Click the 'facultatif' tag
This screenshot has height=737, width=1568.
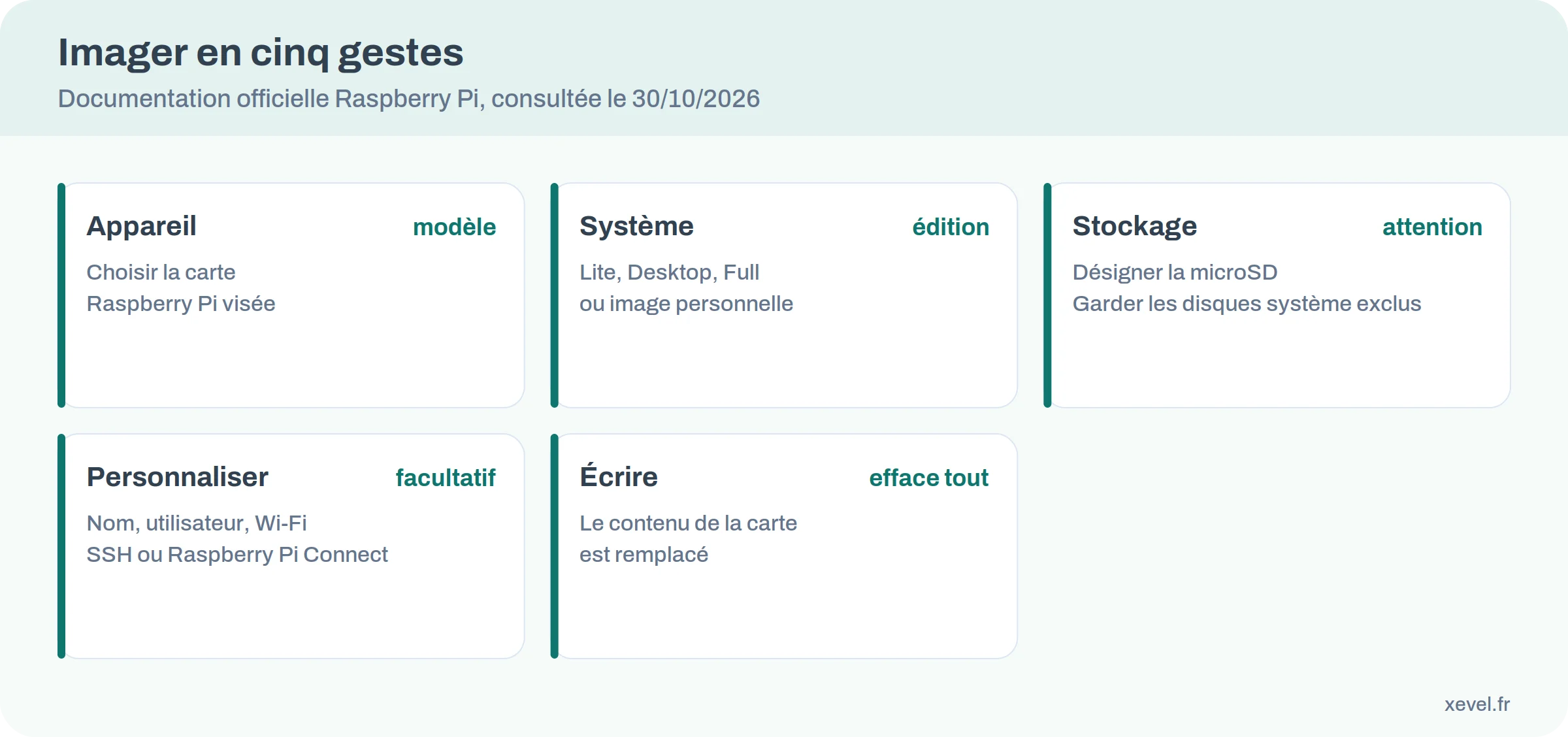446,478
